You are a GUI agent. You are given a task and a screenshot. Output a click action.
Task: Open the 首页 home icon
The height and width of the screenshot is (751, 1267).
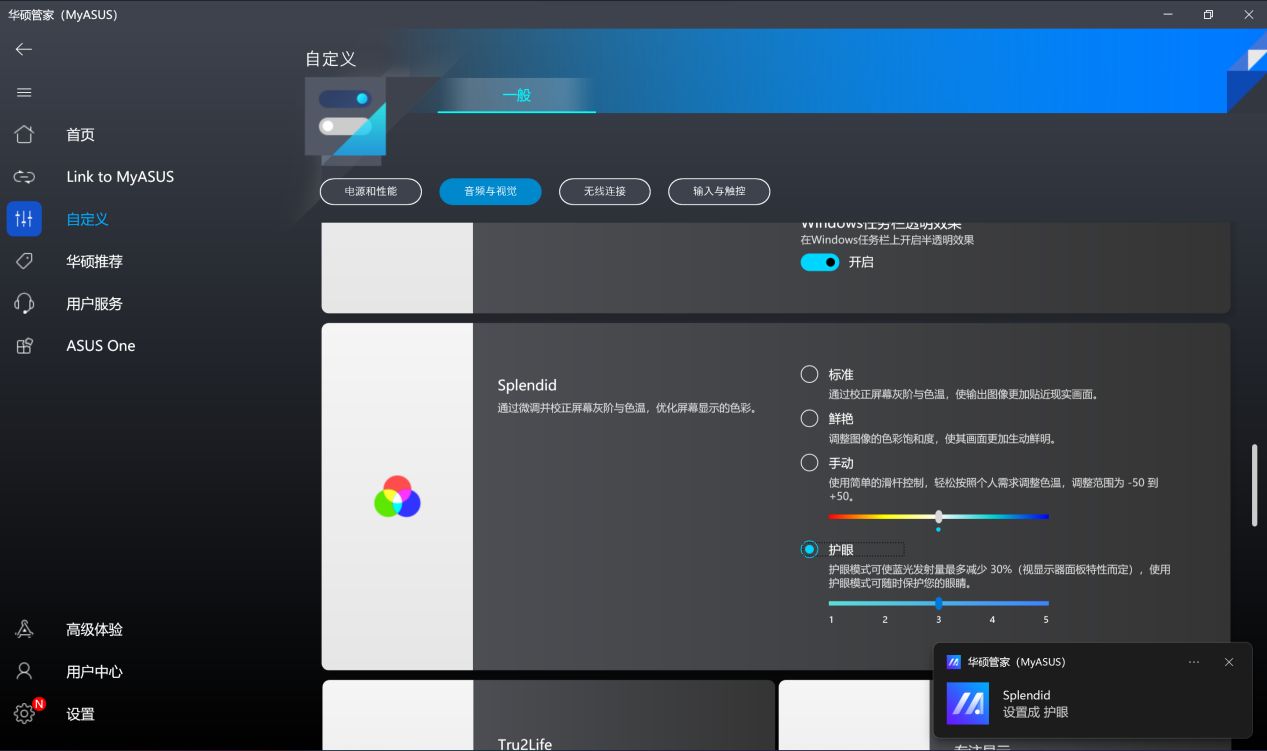coord(24,135)
